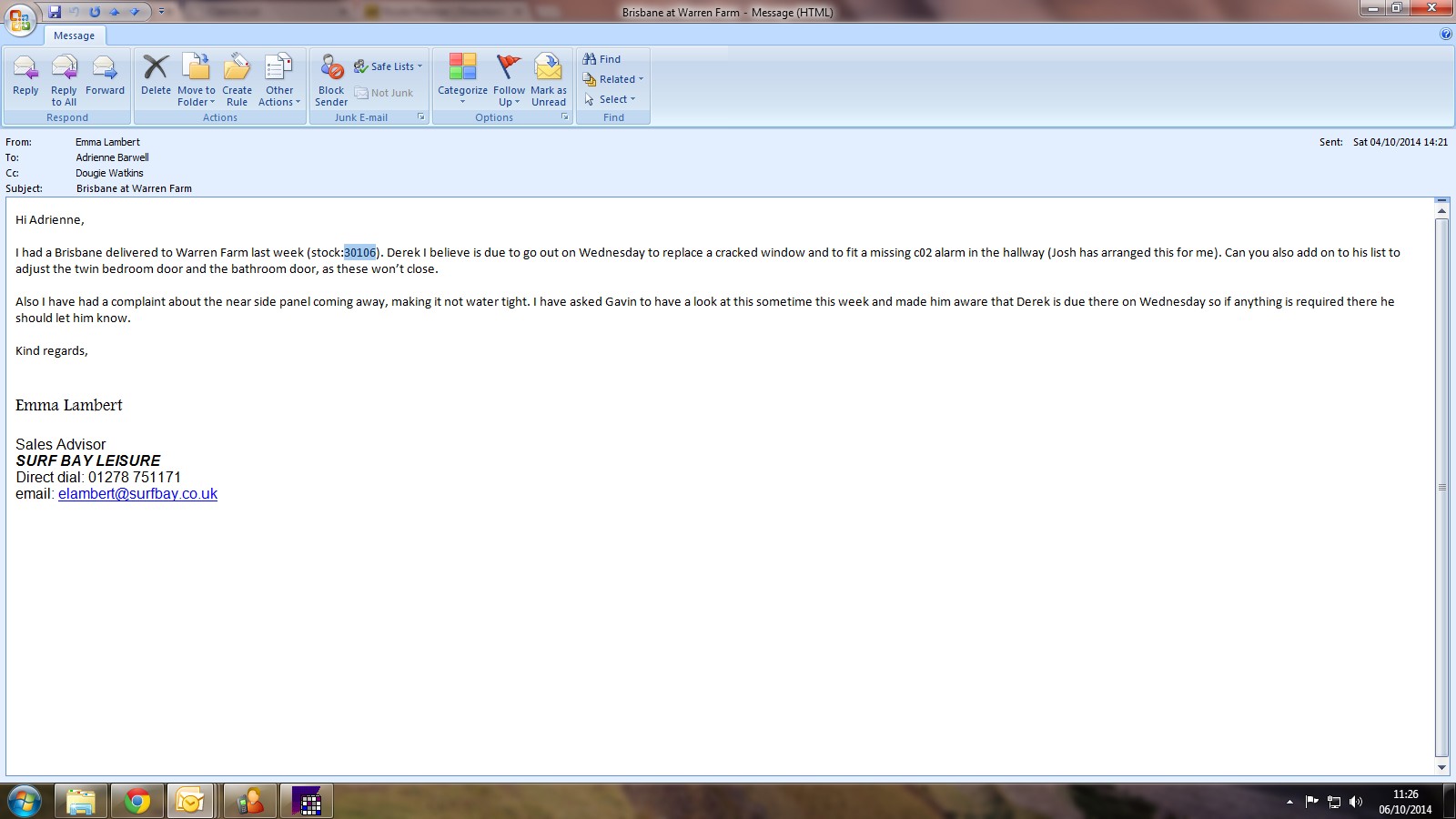Click the Sent date Sat 04/10/2014 14:21

point(1400,142)
